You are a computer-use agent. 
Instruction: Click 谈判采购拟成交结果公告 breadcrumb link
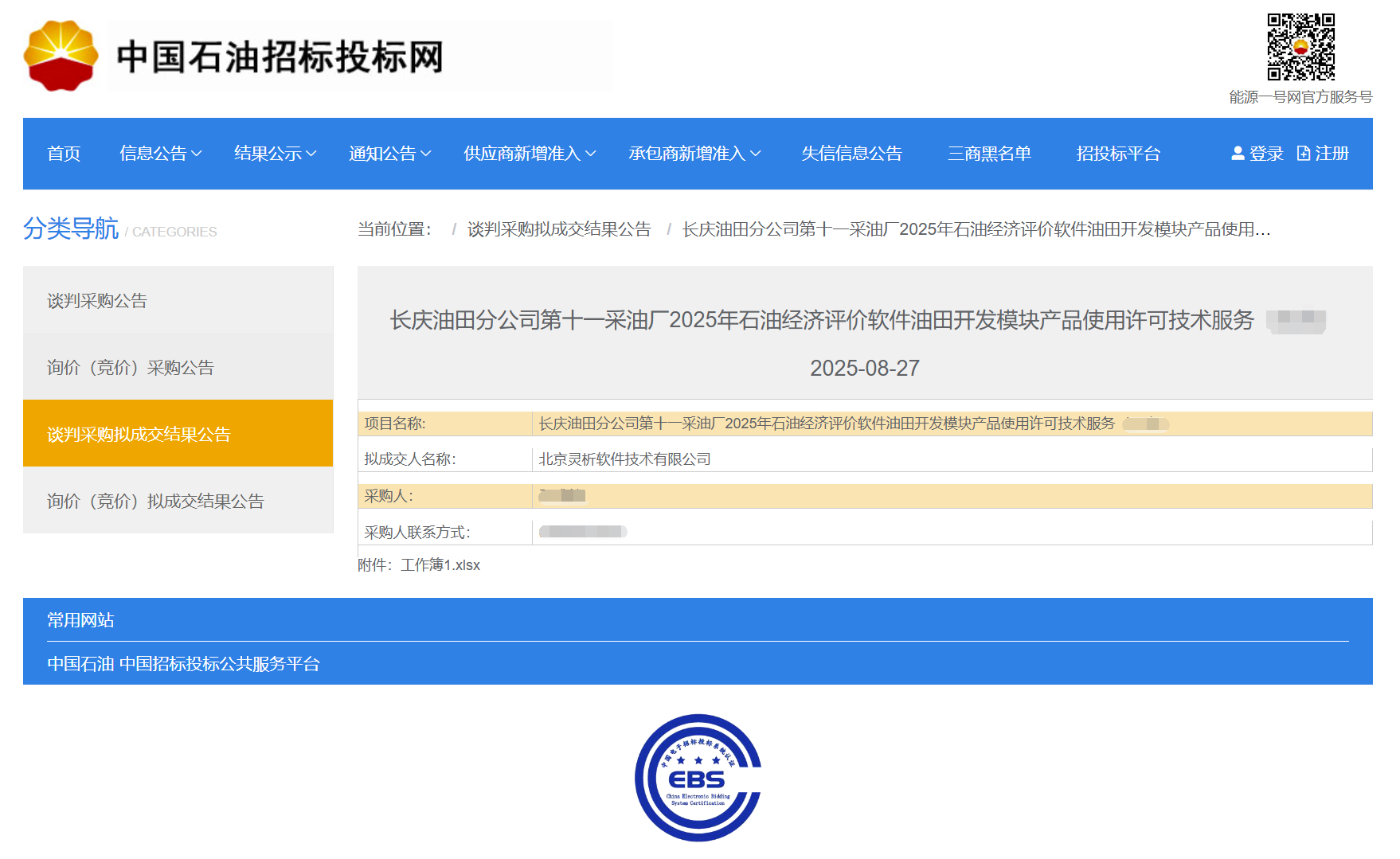(559, 230)
